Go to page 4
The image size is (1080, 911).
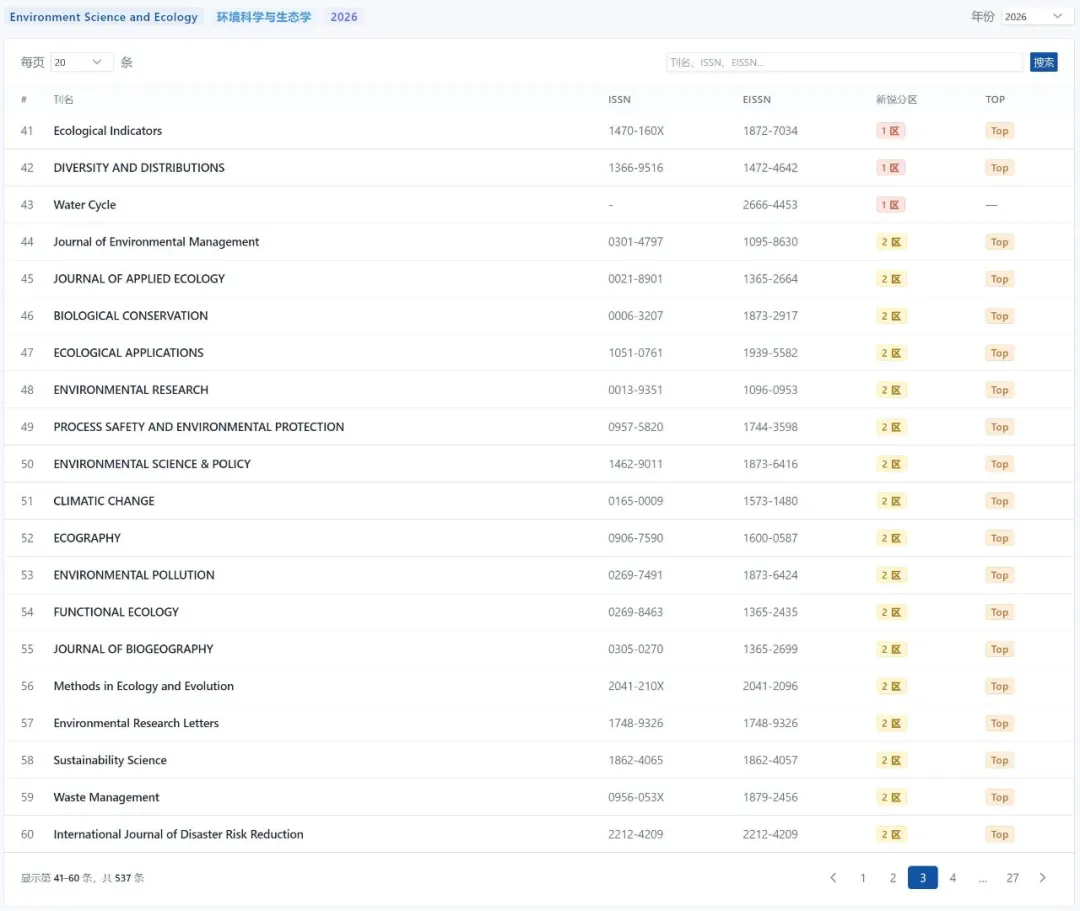coord(952,878)
